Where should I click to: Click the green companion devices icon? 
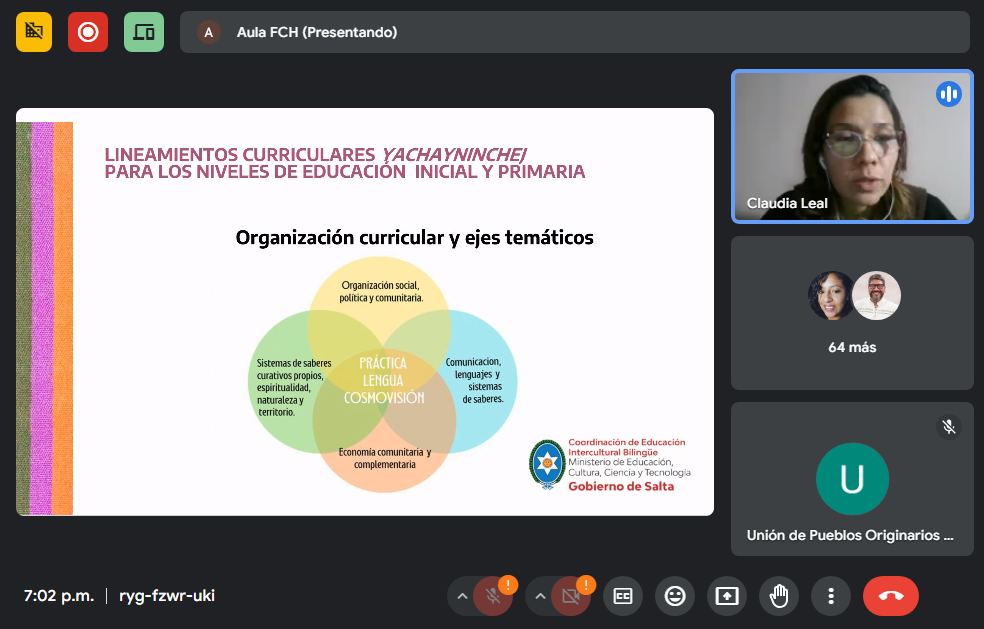tap(144, 32)
